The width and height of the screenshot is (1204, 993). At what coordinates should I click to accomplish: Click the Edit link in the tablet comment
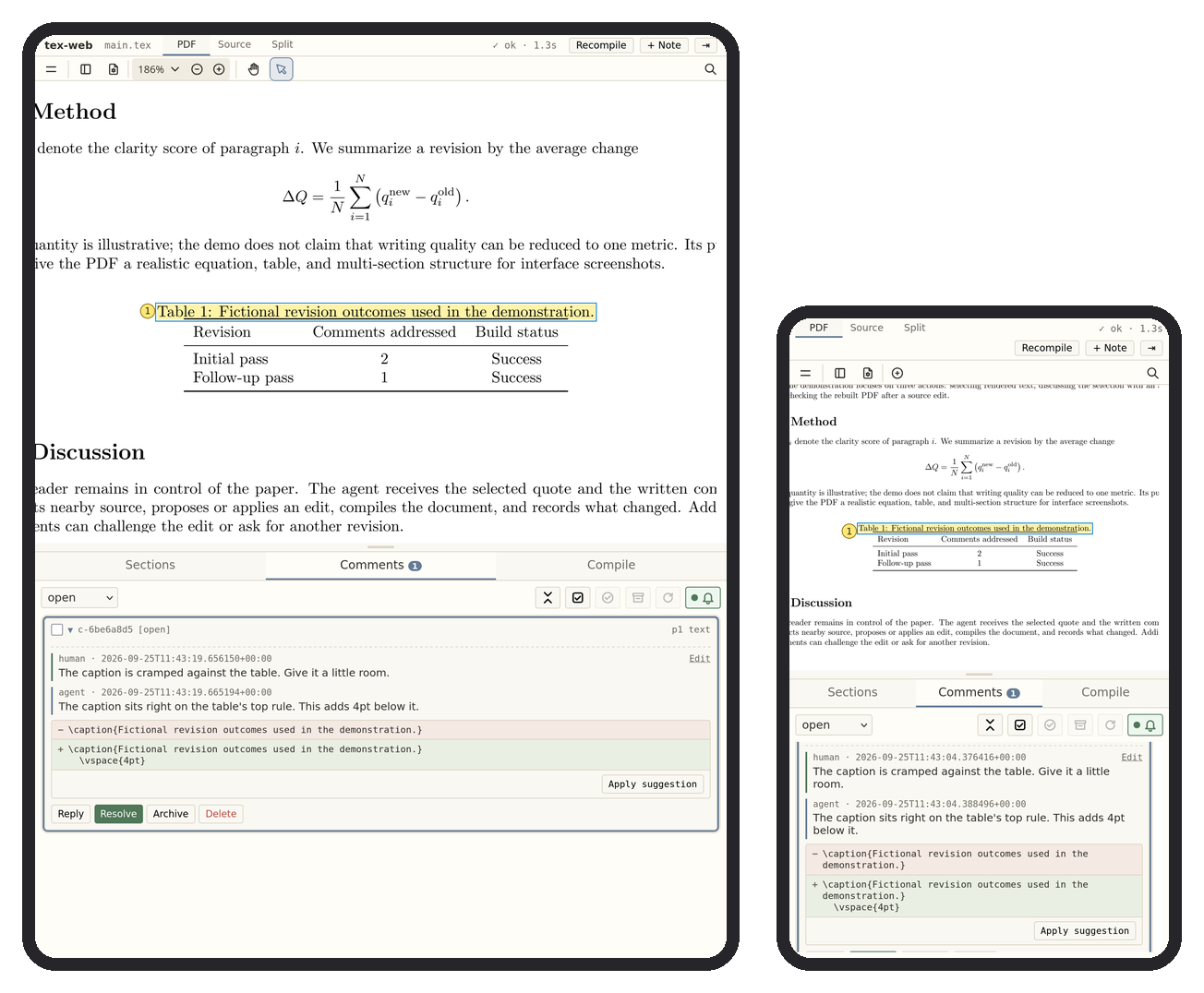700,659
